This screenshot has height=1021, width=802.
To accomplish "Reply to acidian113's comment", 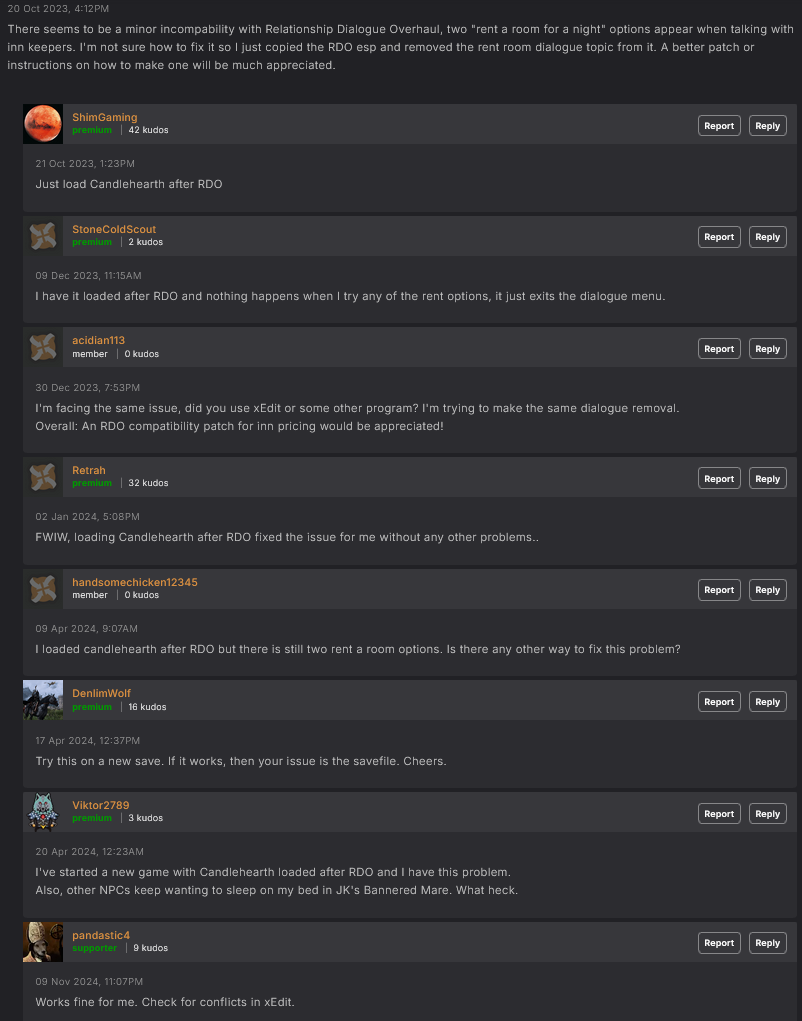I will click(x=767, y=349).
